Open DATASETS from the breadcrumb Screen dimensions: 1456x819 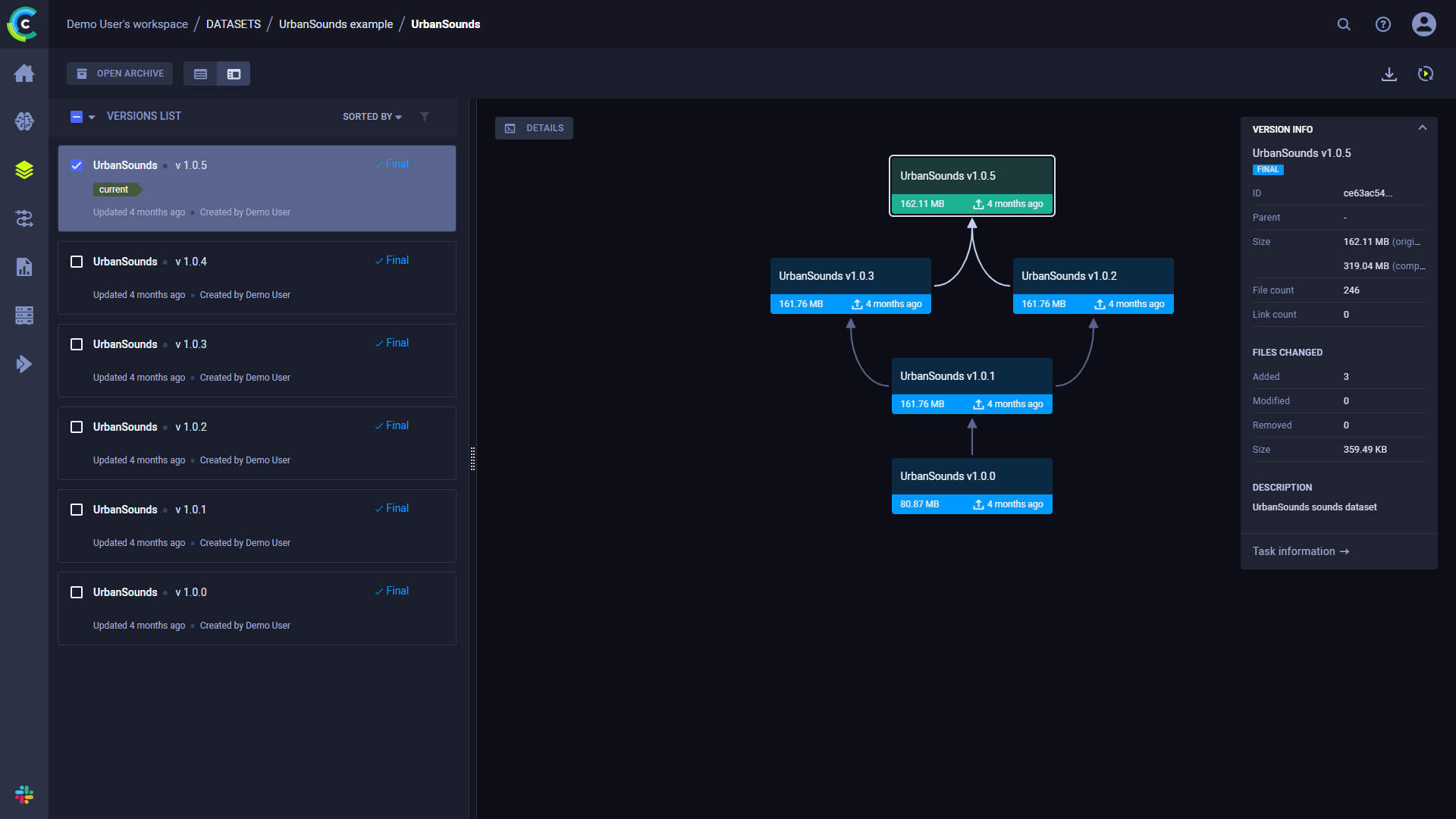[233, 24]
